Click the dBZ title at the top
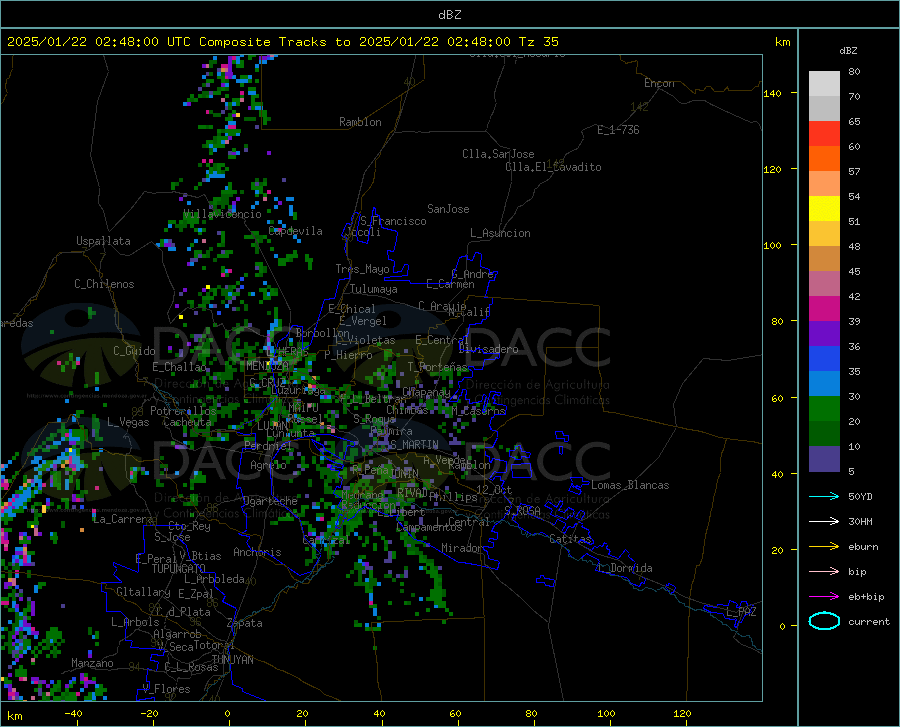The height and width of the screenshot is (727, 900). point(449,15)
